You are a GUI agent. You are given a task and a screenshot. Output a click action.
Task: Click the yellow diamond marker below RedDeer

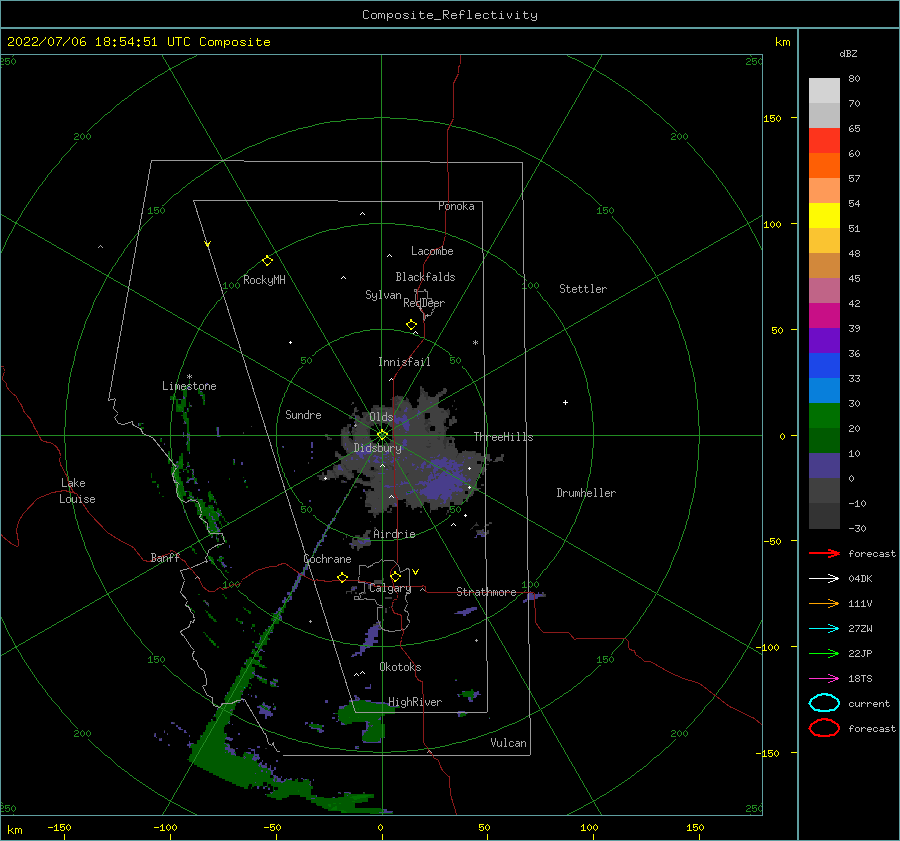411,325
